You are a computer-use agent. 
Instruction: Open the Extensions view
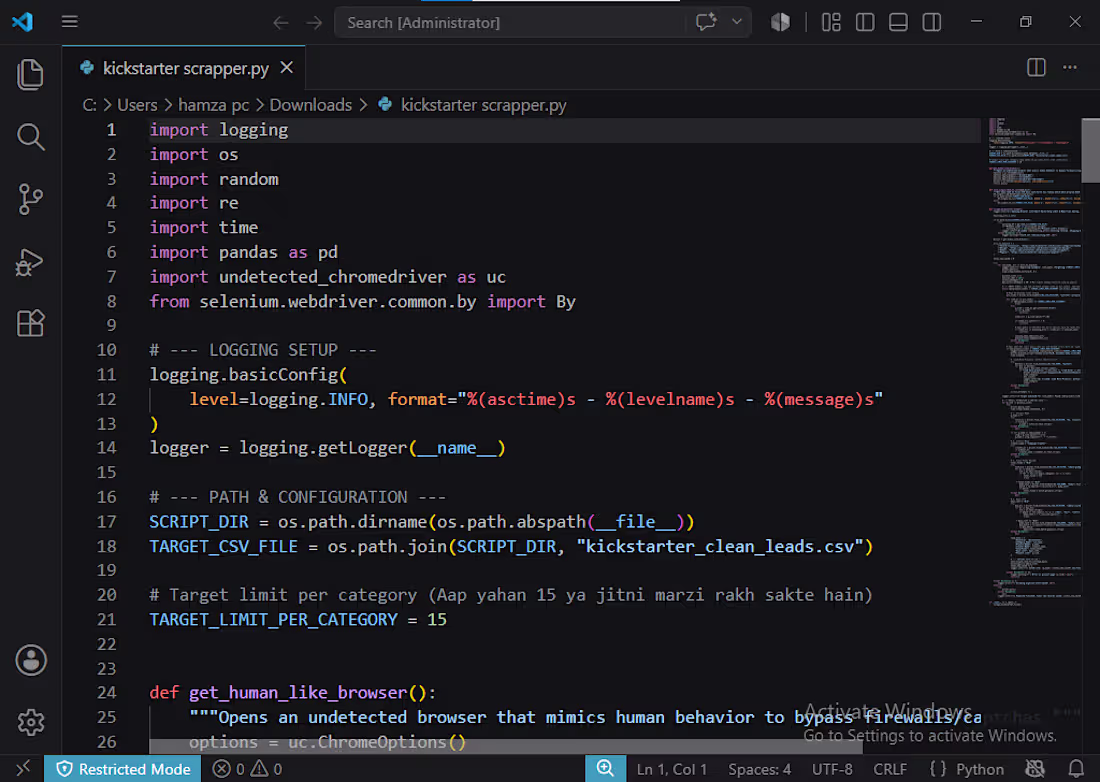(x=30, y=323)
